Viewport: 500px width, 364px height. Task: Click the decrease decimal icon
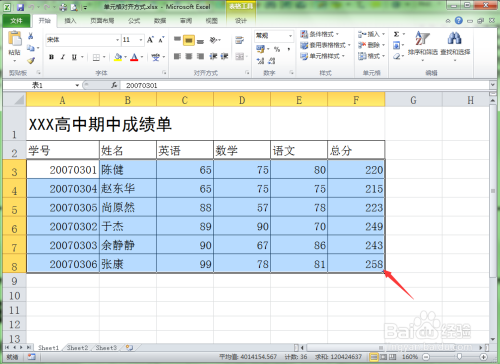coord(272,61)
